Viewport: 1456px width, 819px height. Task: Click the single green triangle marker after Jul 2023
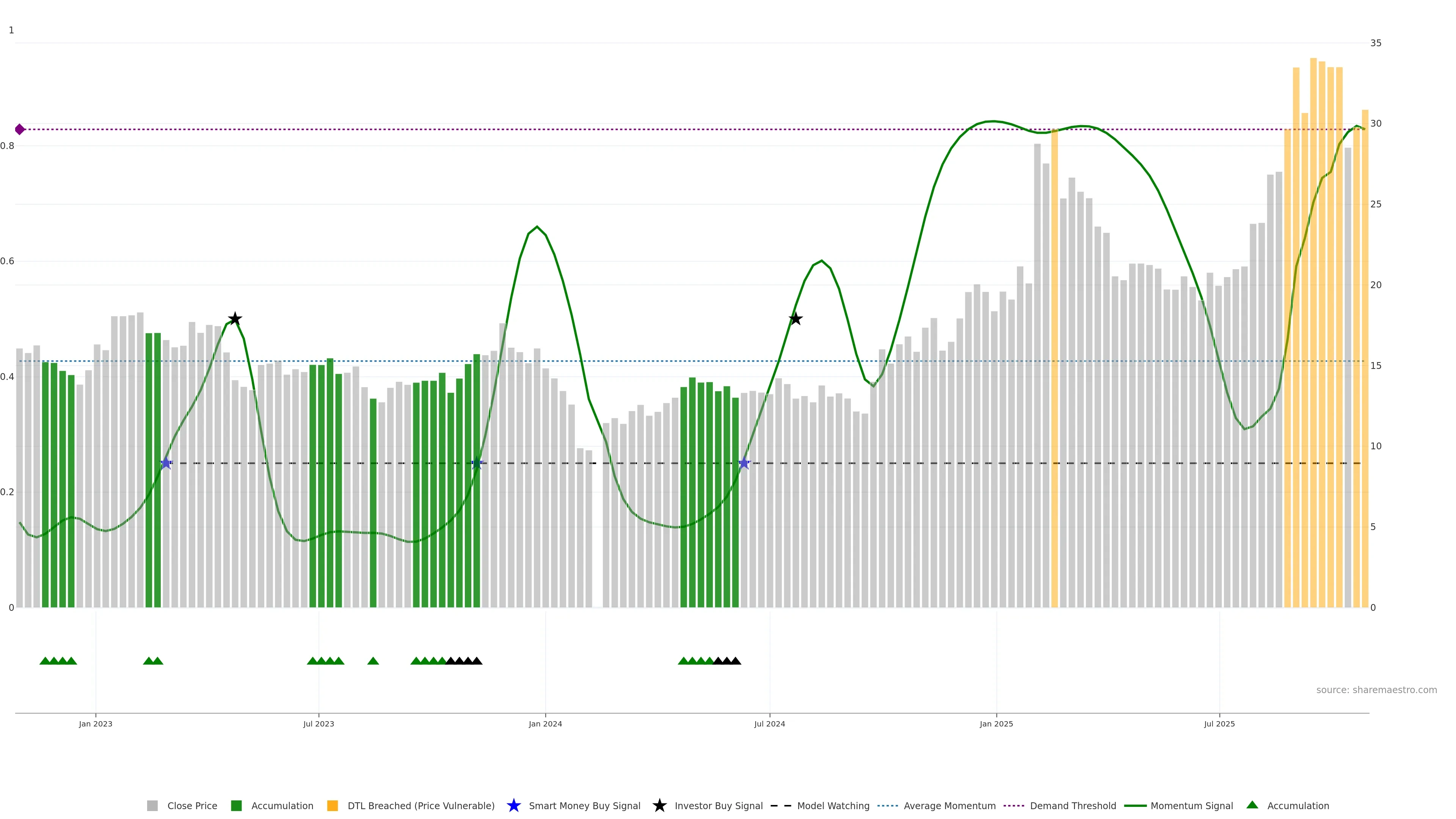(373, 661)
